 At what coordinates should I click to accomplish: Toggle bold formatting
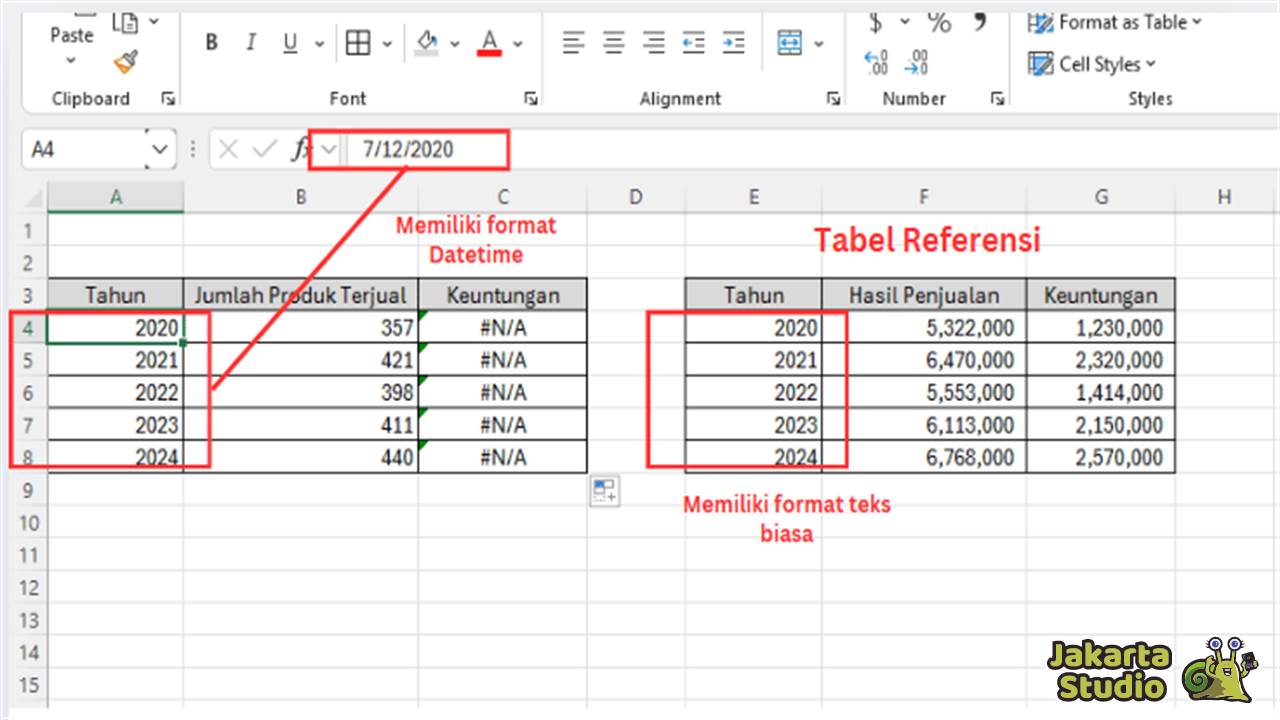(x=211, y=43)
